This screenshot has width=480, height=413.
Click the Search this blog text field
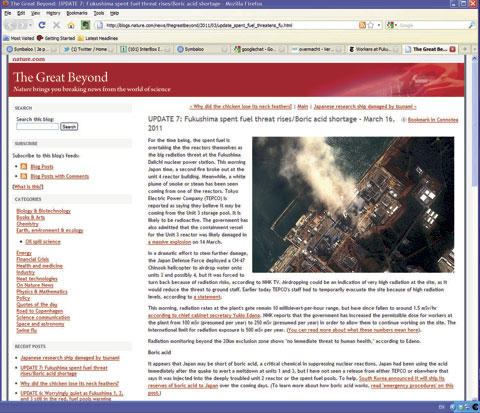[x=37, y=127]
